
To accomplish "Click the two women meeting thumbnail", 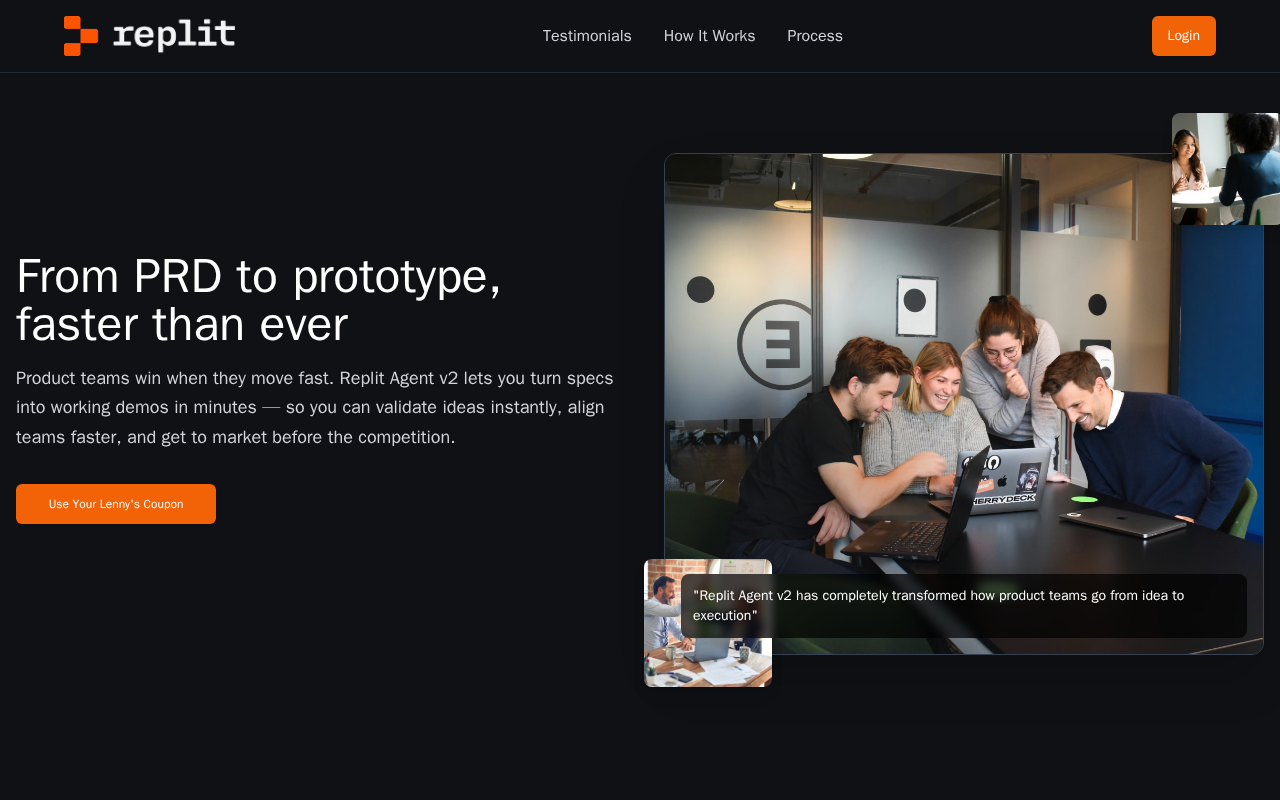I will [x=1226, y=169].
